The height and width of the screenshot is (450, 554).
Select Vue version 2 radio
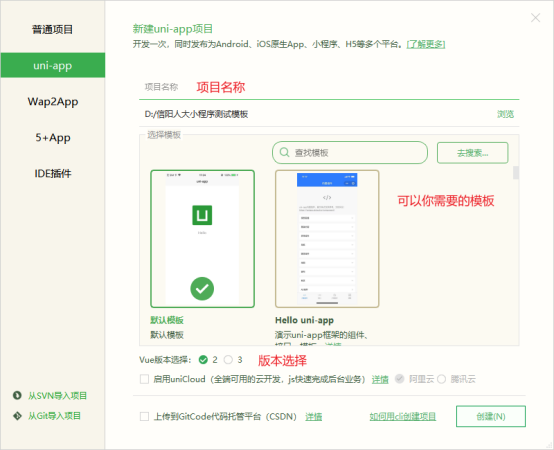point(203,360)
